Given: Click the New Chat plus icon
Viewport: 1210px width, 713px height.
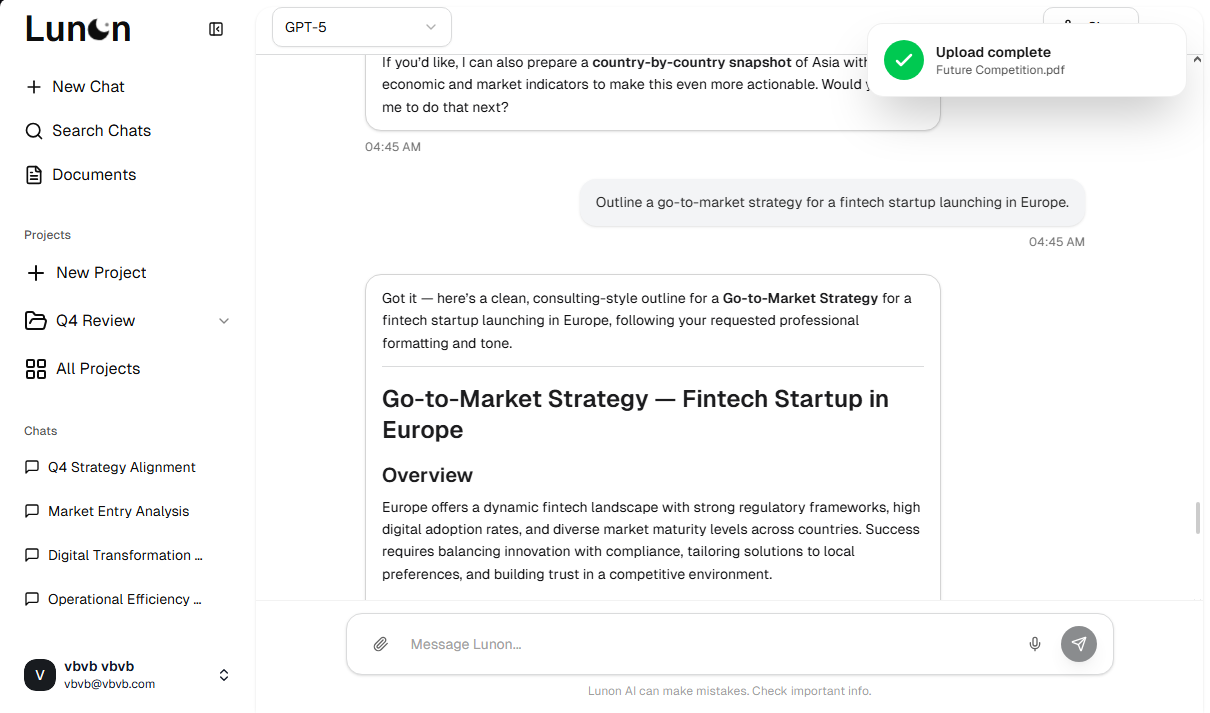Looking at the screenshot, I should 34,87.
